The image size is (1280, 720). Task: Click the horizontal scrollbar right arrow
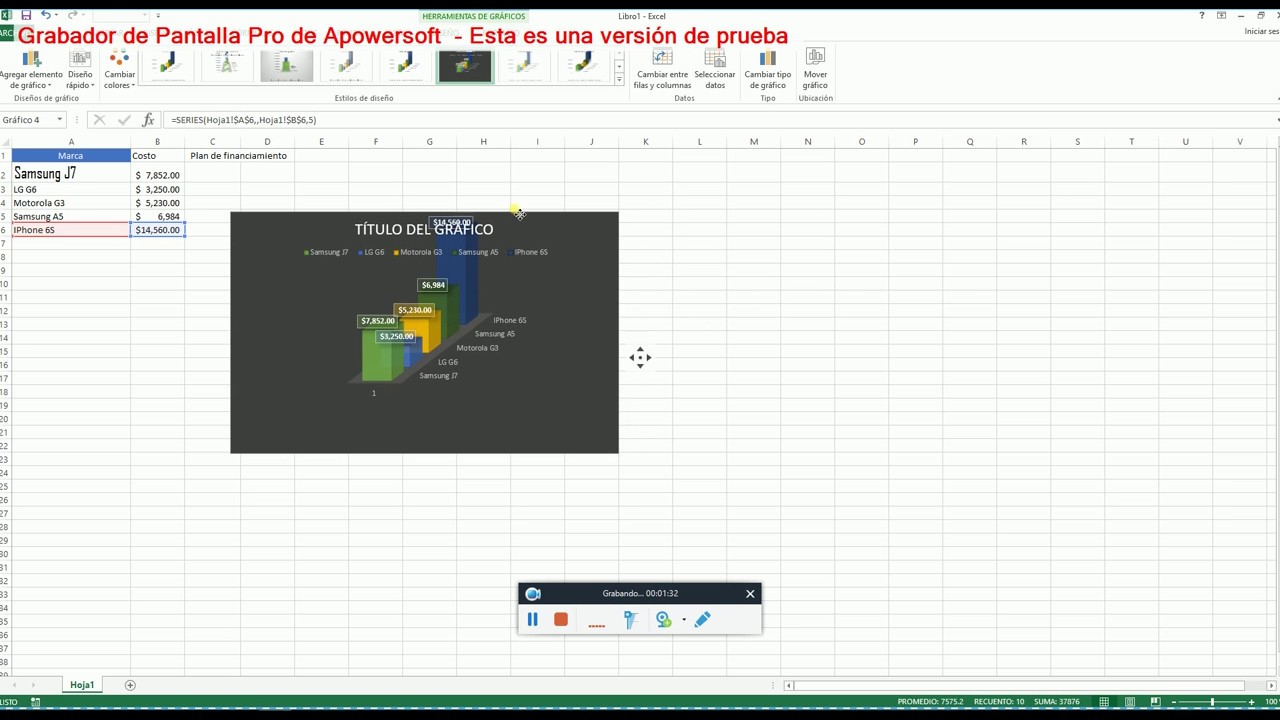(x=1272, y=685)
